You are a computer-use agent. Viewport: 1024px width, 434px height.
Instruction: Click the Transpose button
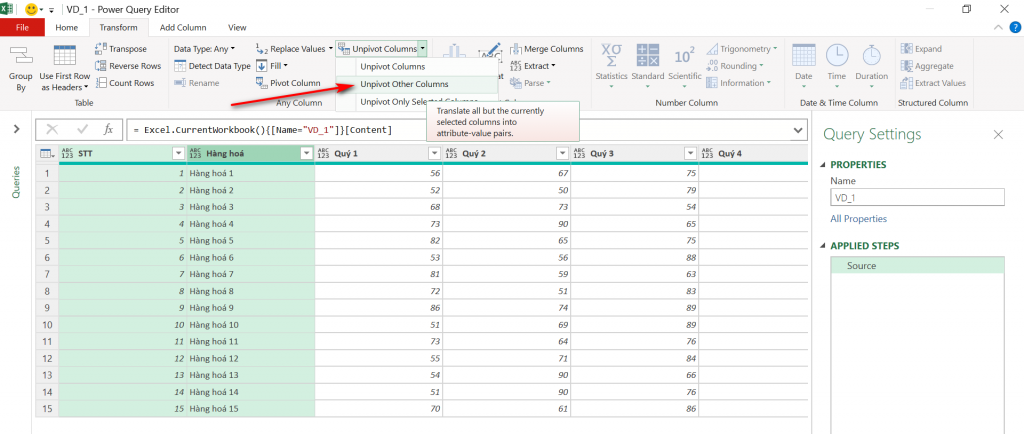tap(121, 49)
